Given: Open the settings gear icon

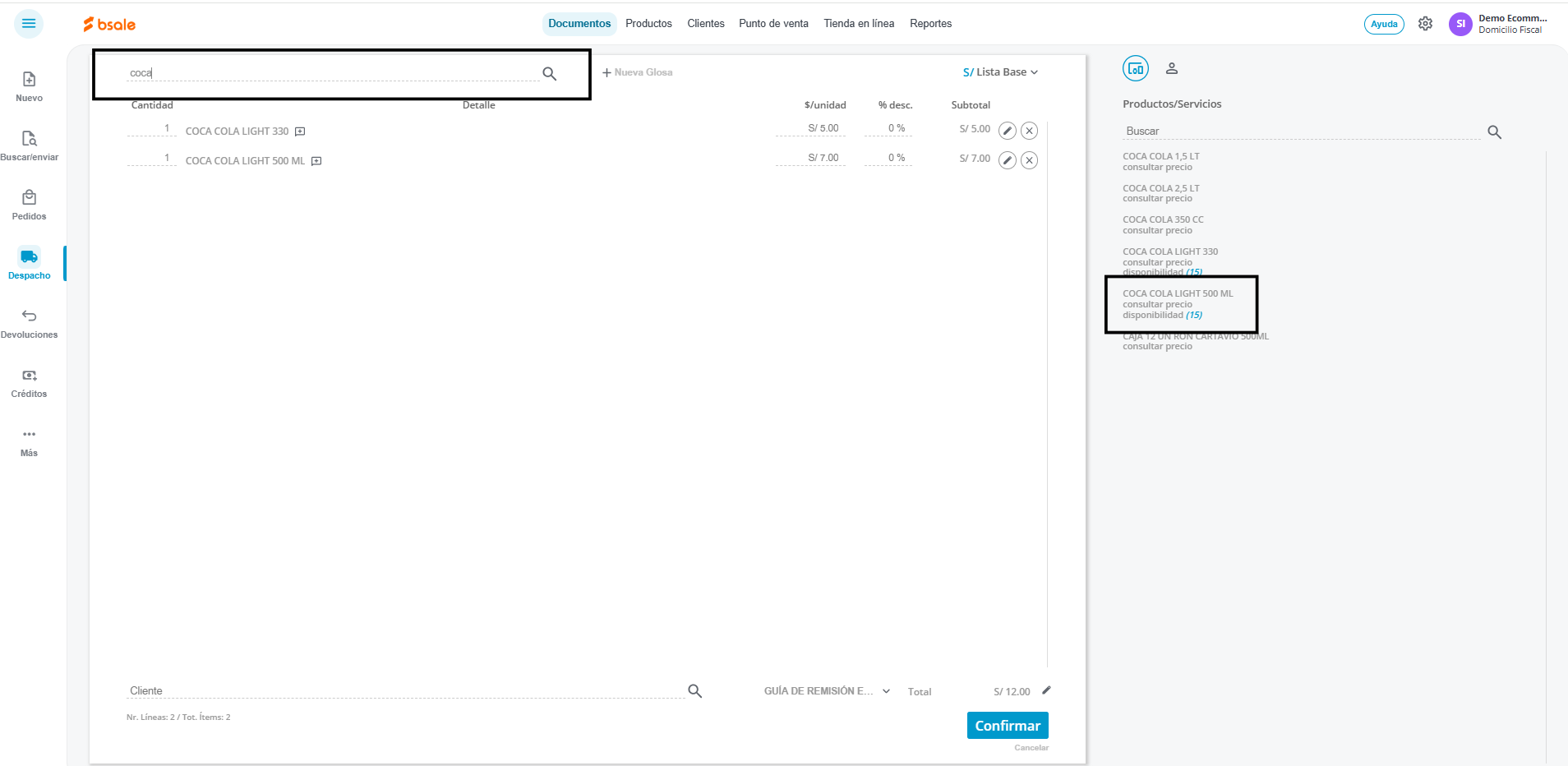Looking at the screenshot, I should click(1426, 24).
